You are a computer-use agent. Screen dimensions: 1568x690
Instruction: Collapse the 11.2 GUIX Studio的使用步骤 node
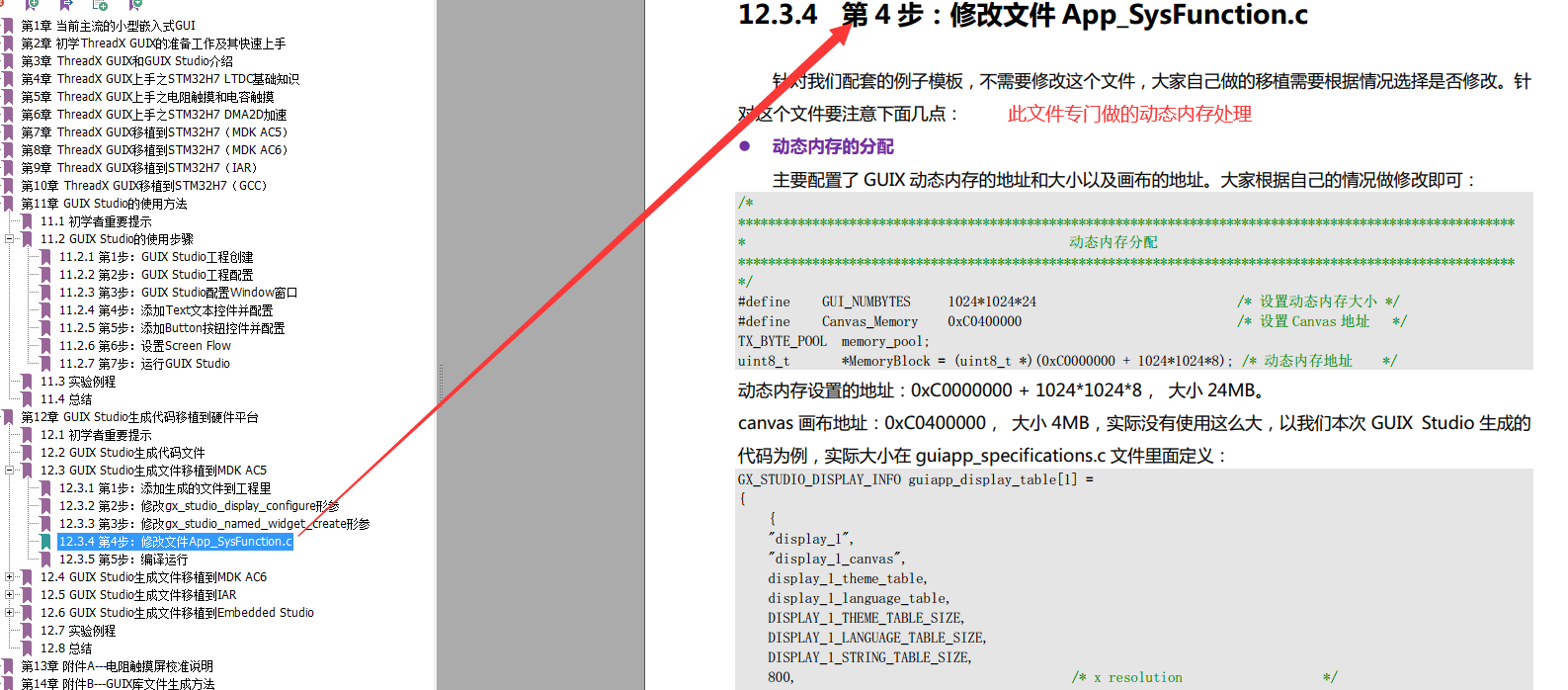click(10, 239)
